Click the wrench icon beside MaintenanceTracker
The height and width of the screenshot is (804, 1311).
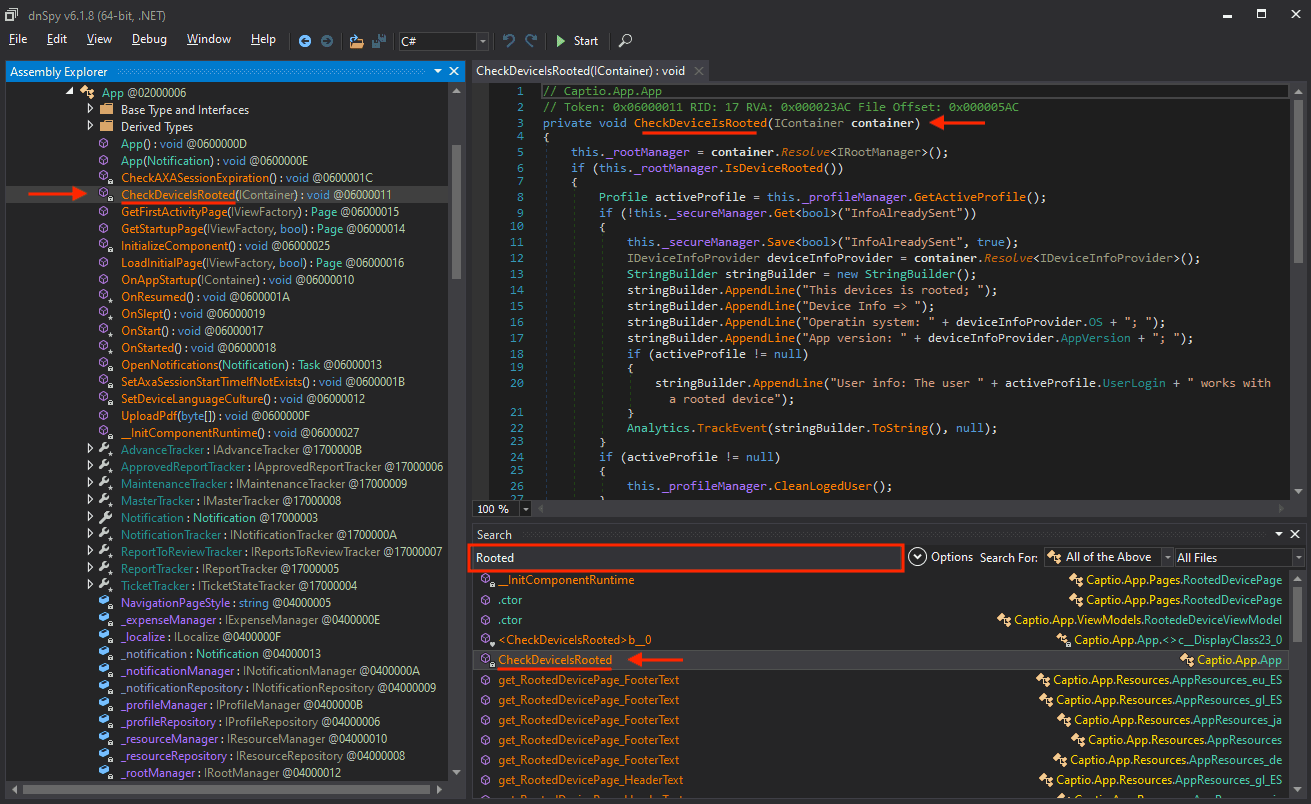click(x=106, y=483)
